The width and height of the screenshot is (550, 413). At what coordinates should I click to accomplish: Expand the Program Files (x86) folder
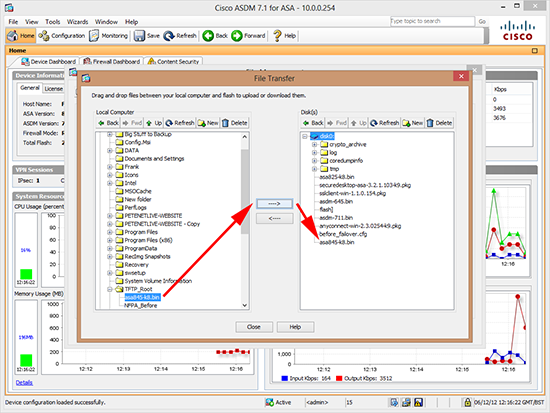(x=110, y=240)
